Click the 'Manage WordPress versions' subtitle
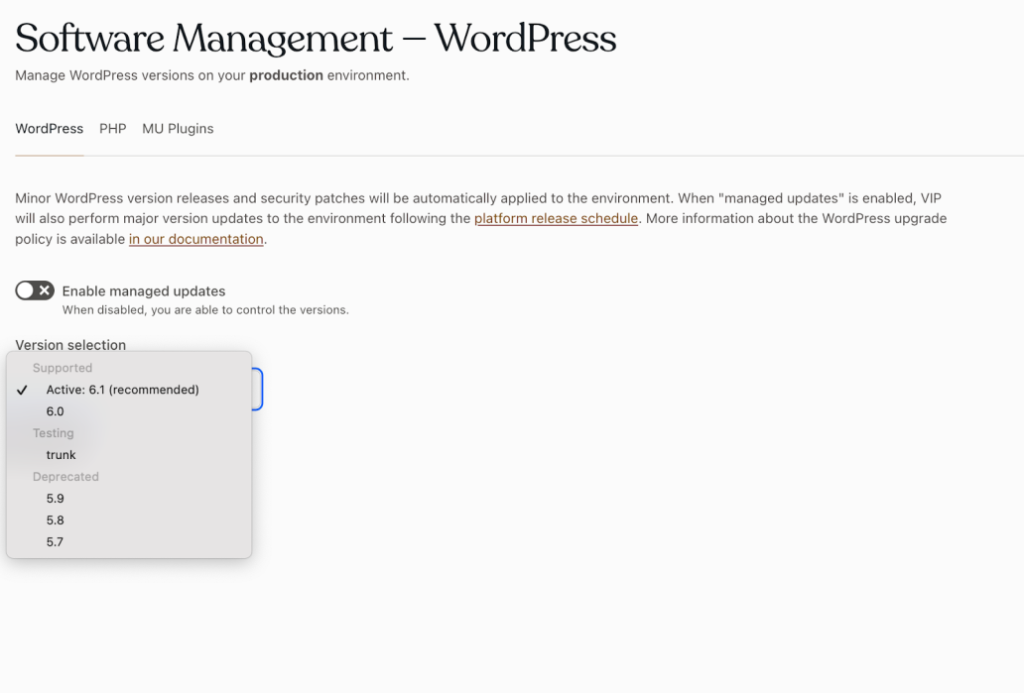The width and height of the screenshot is (1024, 693). 212,76
